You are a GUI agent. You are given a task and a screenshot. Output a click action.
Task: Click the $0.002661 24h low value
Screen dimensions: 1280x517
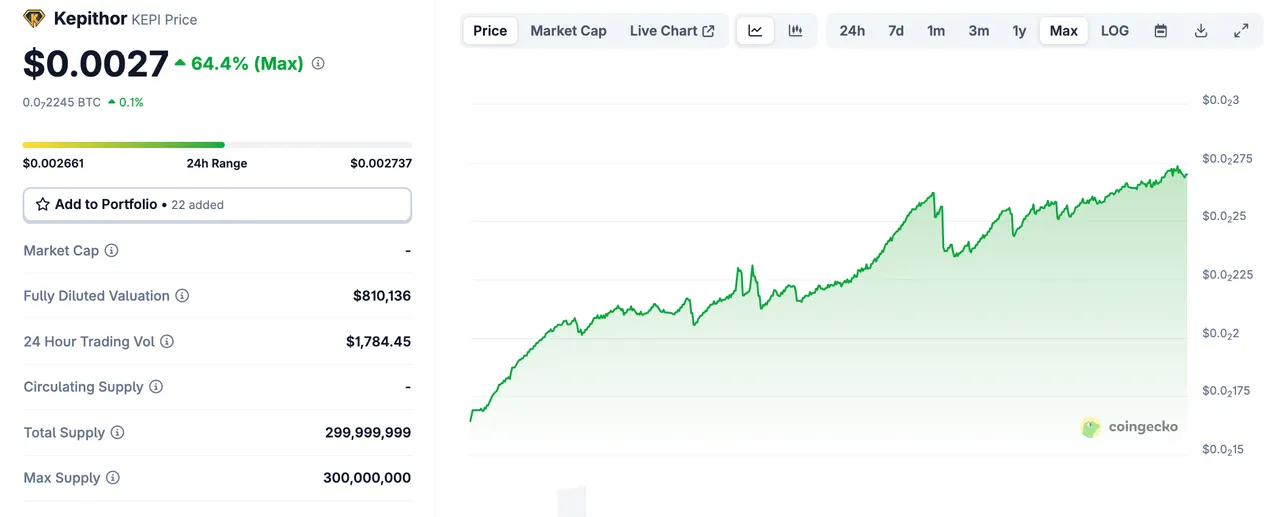[x=53, y=163]
